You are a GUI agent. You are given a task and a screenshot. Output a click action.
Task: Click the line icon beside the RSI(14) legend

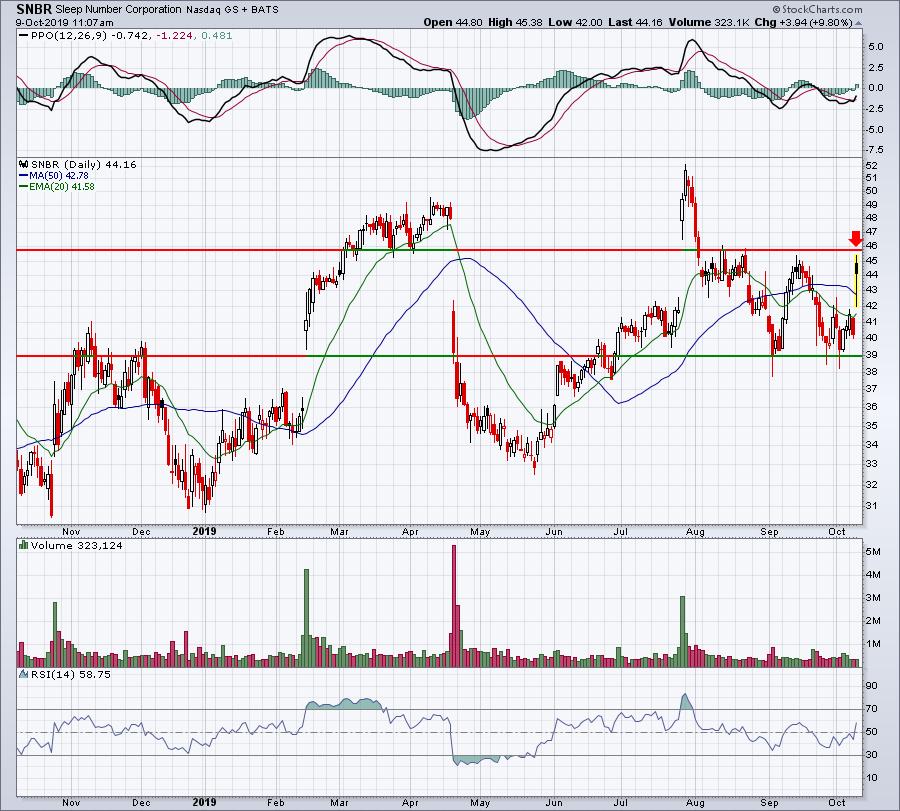click(24, 674)
